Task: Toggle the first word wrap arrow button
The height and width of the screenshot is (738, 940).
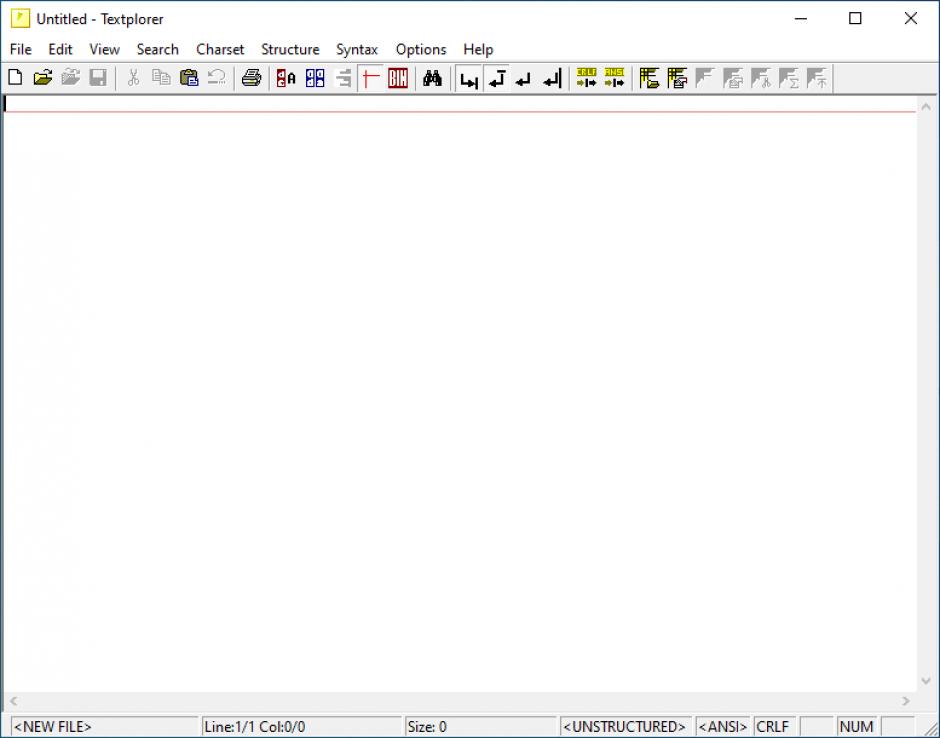Action: (468, 78)
